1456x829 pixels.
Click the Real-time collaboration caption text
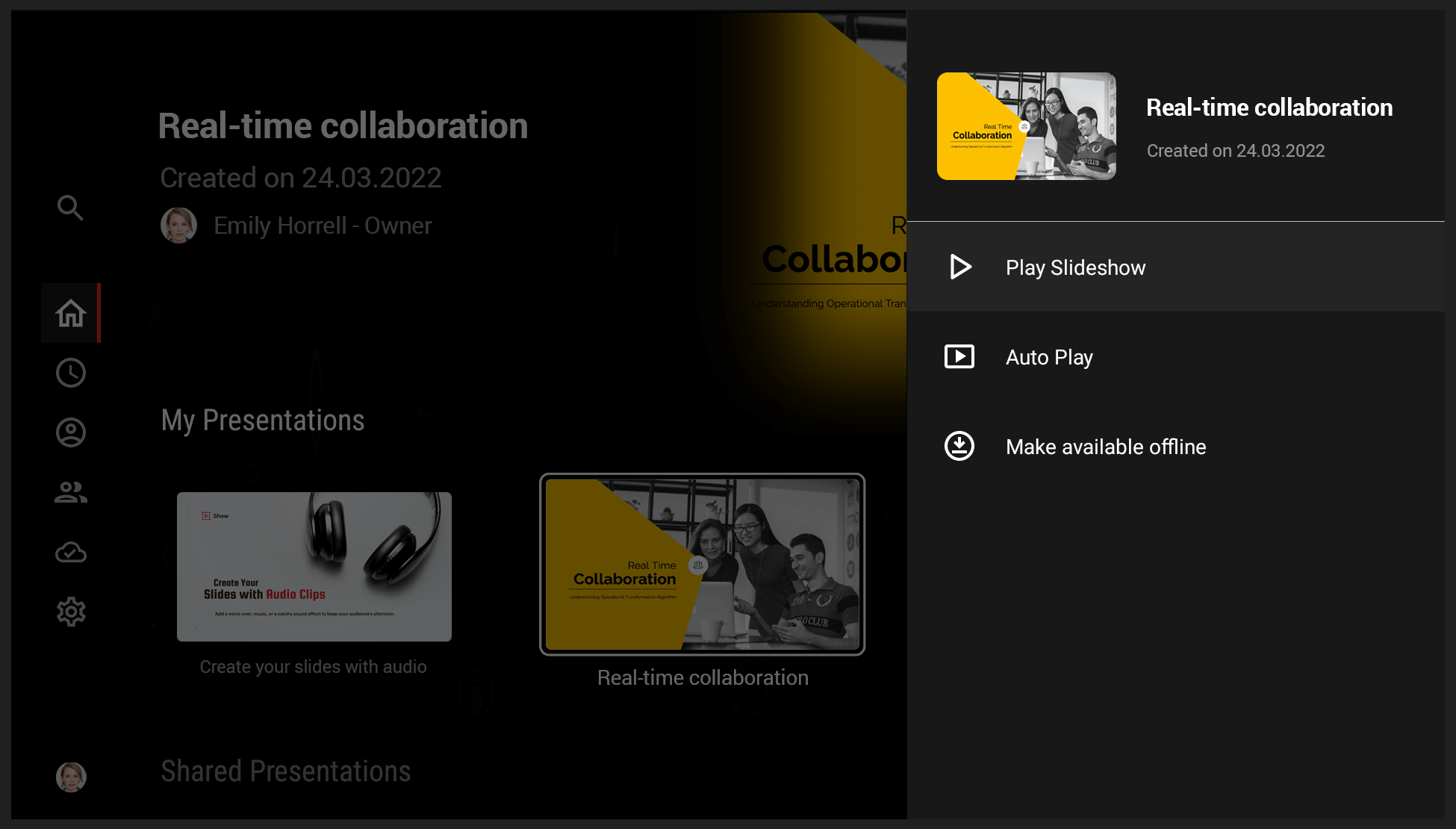click(703, 677)
